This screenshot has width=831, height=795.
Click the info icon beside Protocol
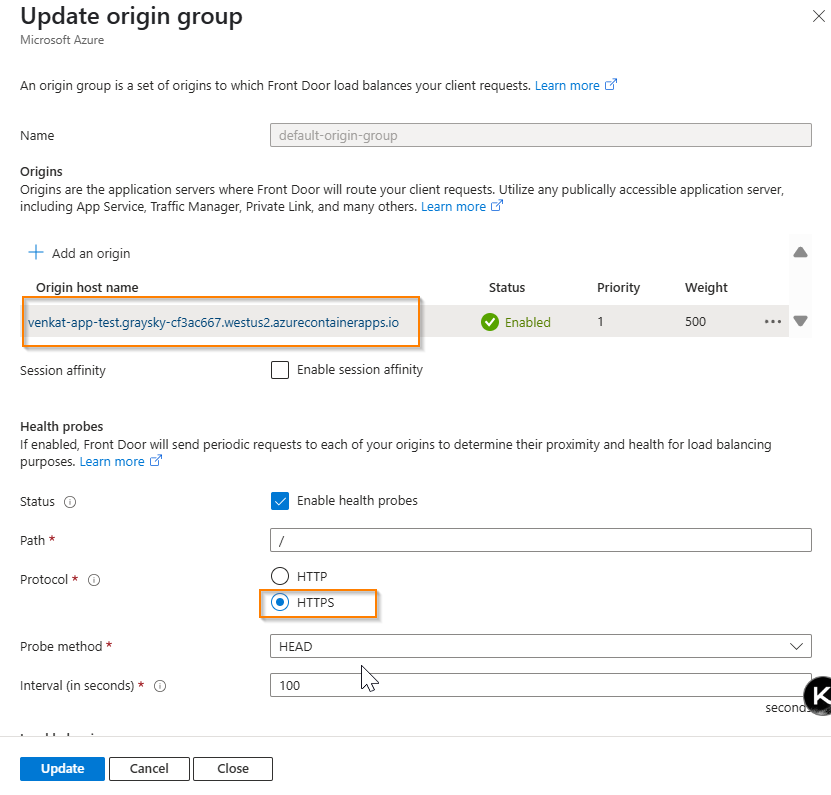pyautogui.click(x=94, y=580)
